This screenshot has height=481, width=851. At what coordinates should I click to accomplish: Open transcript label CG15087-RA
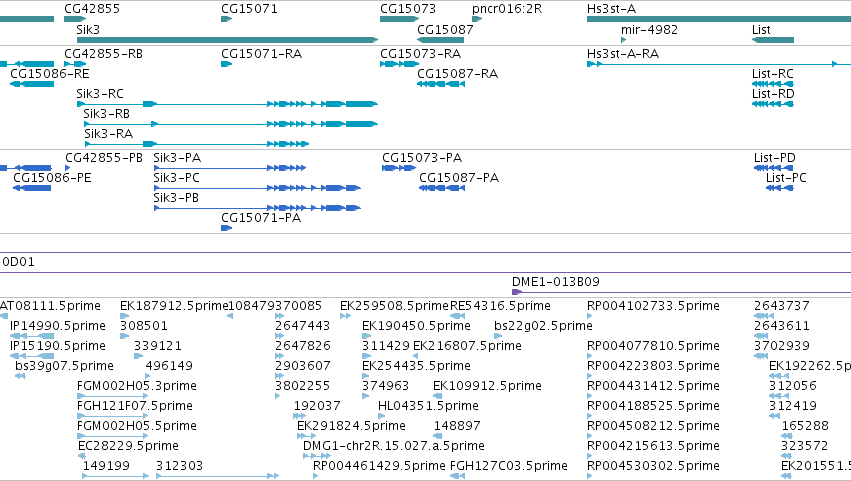point(458,74)
